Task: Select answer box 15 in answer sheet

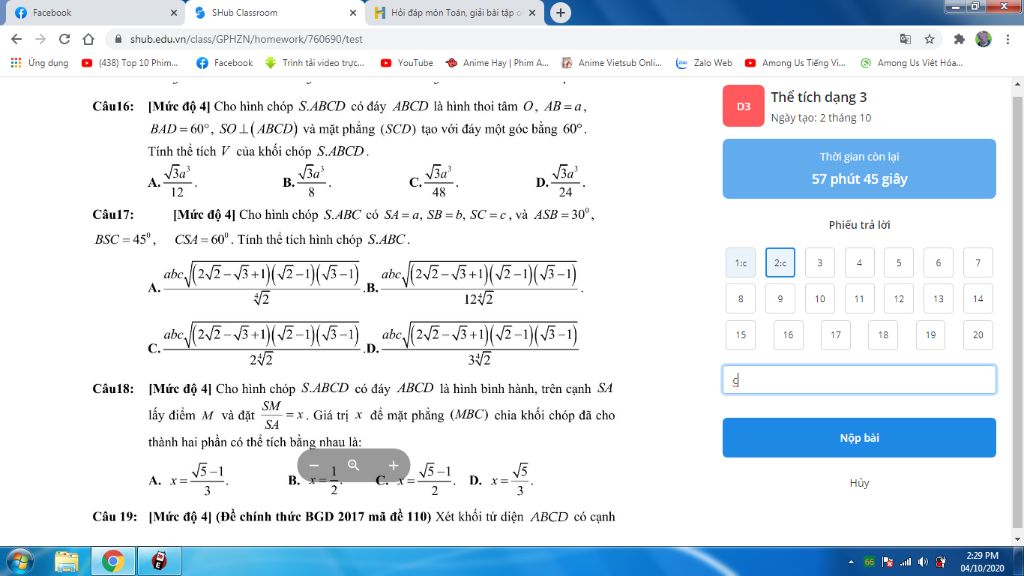Action: (x=741, y=334)
